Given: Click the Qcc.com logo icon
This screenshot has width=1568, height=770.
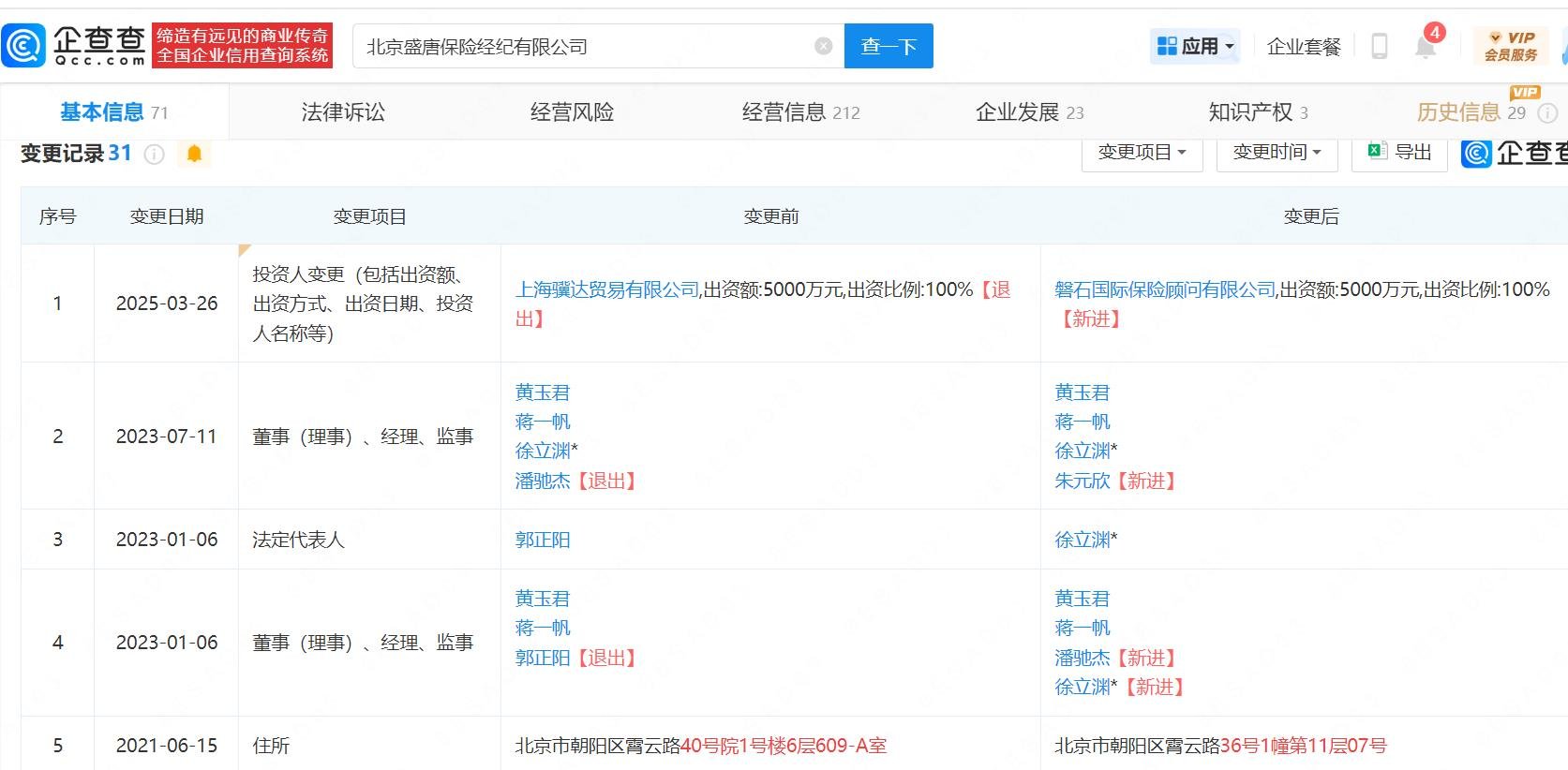Looking at the screenshot, I should tap(23, 46).
